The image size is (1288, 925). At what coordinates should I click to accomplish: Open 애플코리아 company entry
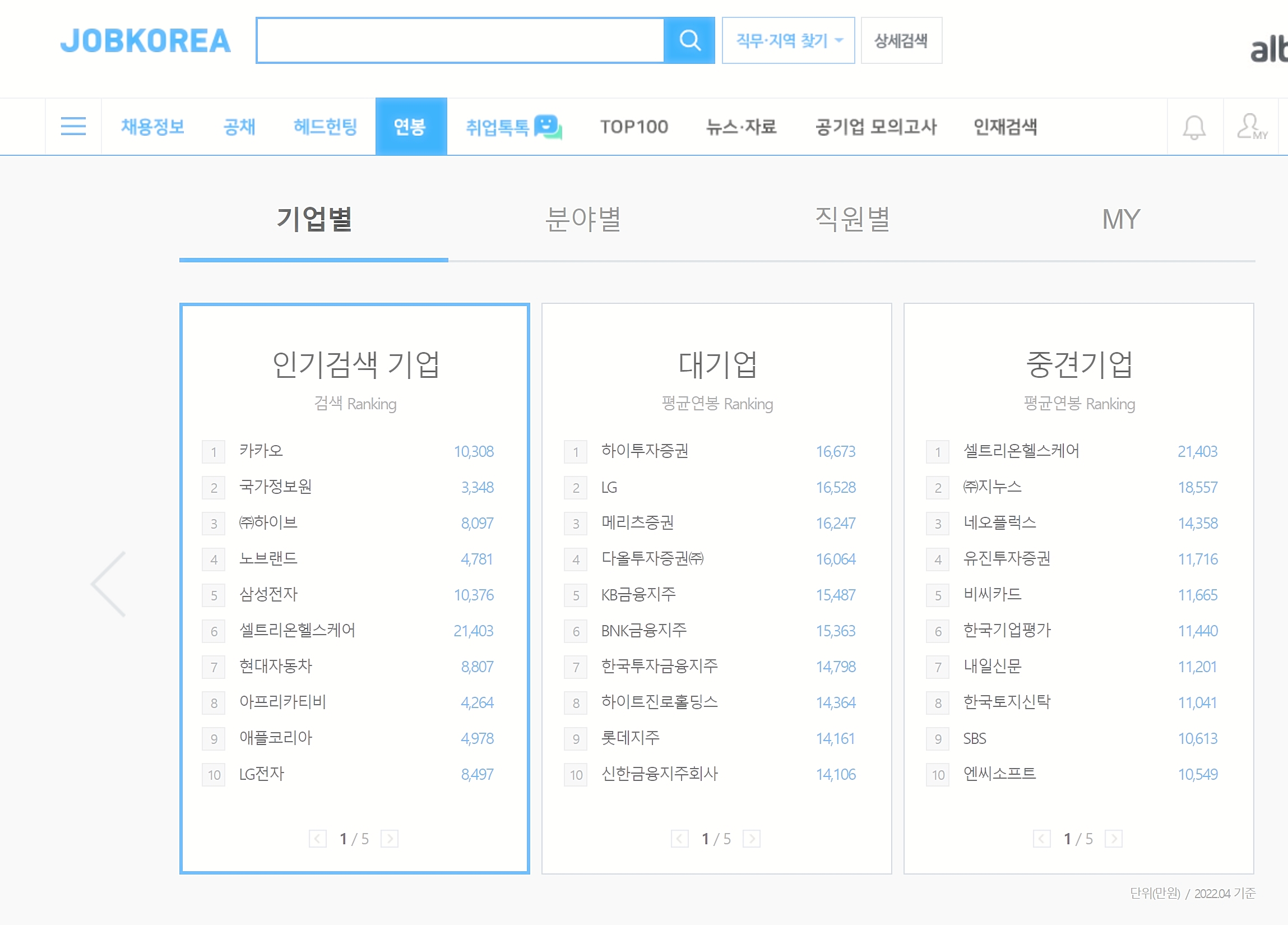click(x=275, y=738)
